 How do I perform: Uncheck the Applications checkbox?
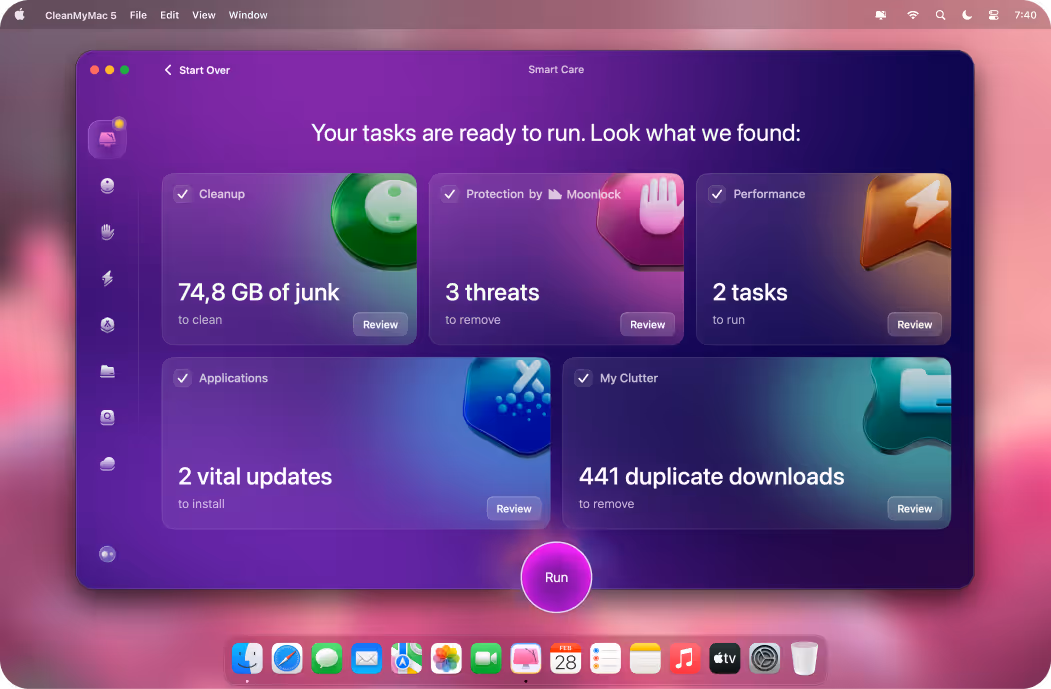182,378
